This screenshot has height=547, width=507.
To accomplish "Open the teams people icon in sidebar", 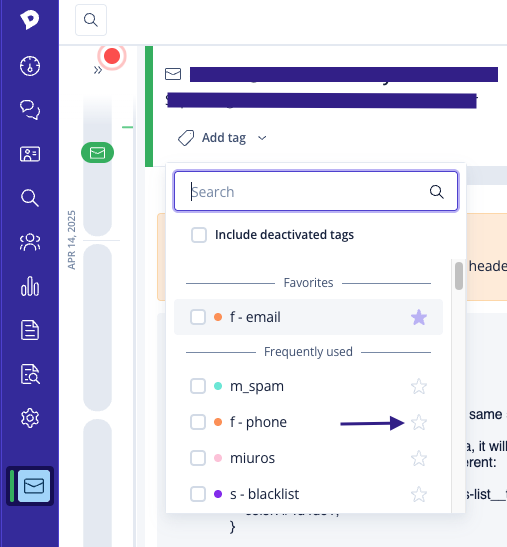I will (30, 242).
